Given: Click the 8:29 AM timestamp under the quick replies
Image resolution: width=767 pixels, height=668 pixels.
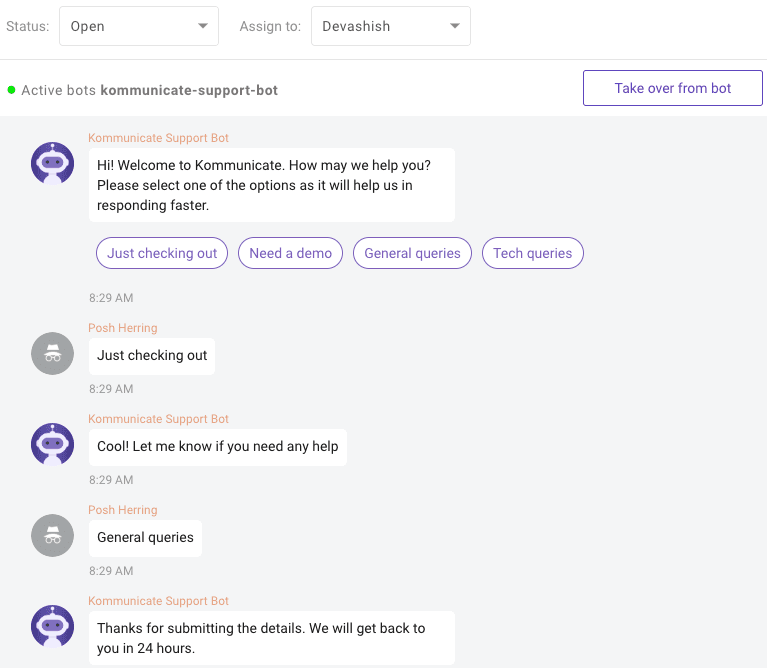Looking at the screenshot, I should coord(111,298).
